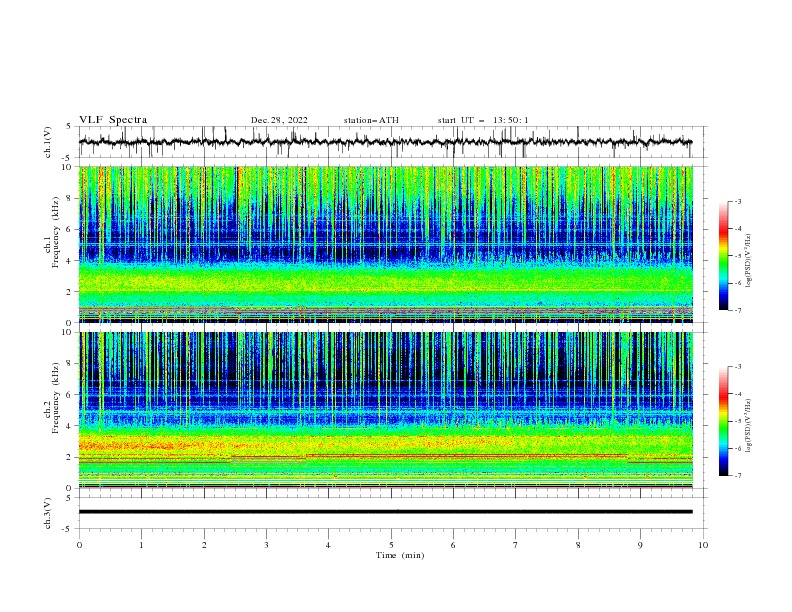Click the ch.2 color bar log(PSD) unit label

pyautogui.click(x=749, y=426)
